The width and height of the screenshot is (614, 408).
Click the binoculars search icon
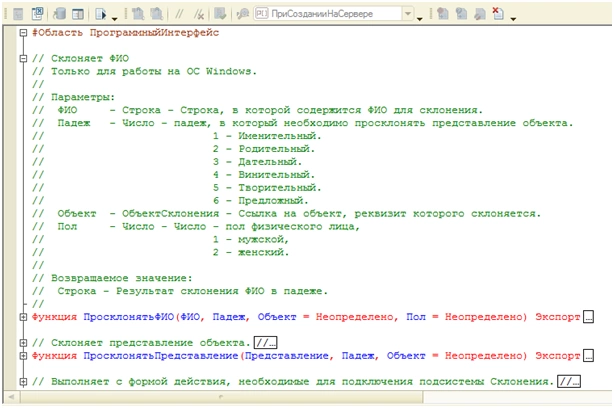point(243,14)
